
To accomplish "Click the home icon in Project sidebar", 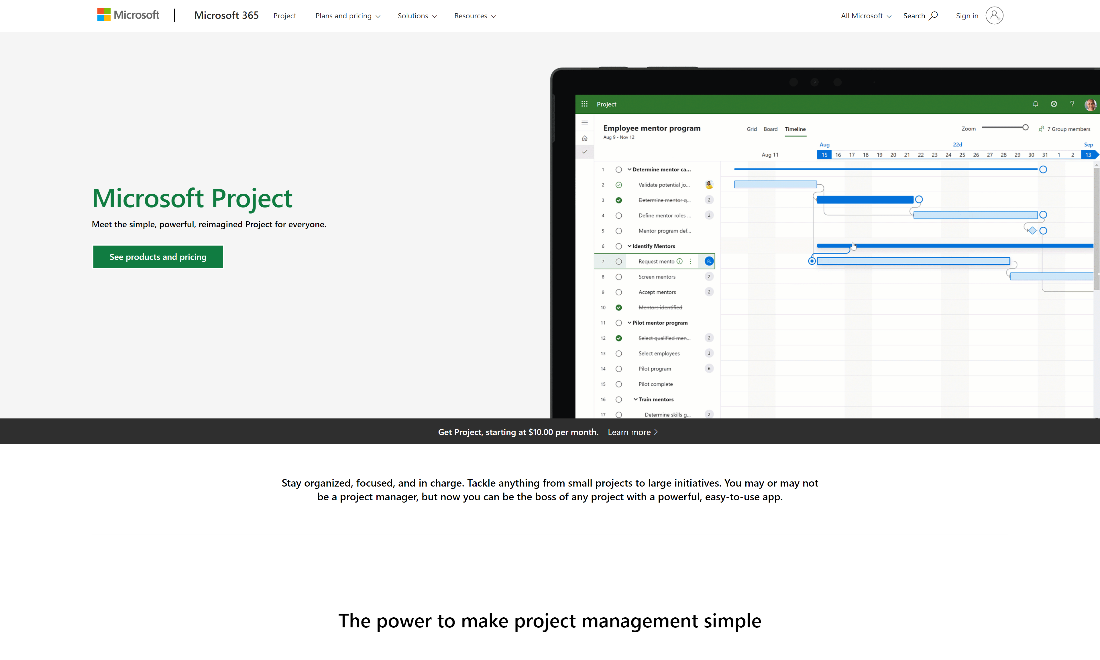I will click(x=585, y=137).
